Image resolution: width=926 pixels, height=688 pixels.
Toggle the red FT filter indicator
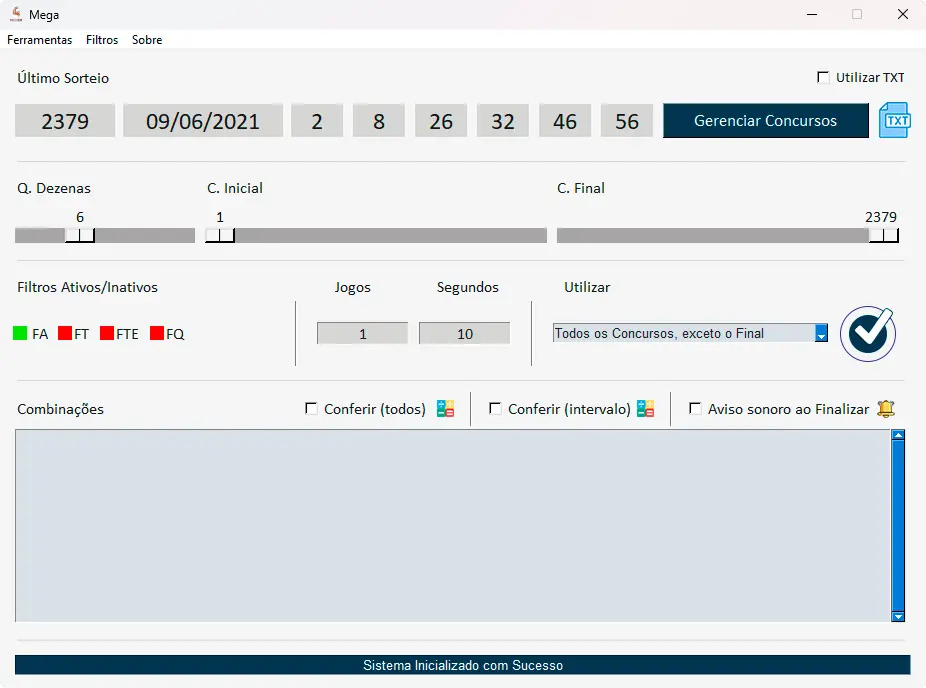pos(65,334)
